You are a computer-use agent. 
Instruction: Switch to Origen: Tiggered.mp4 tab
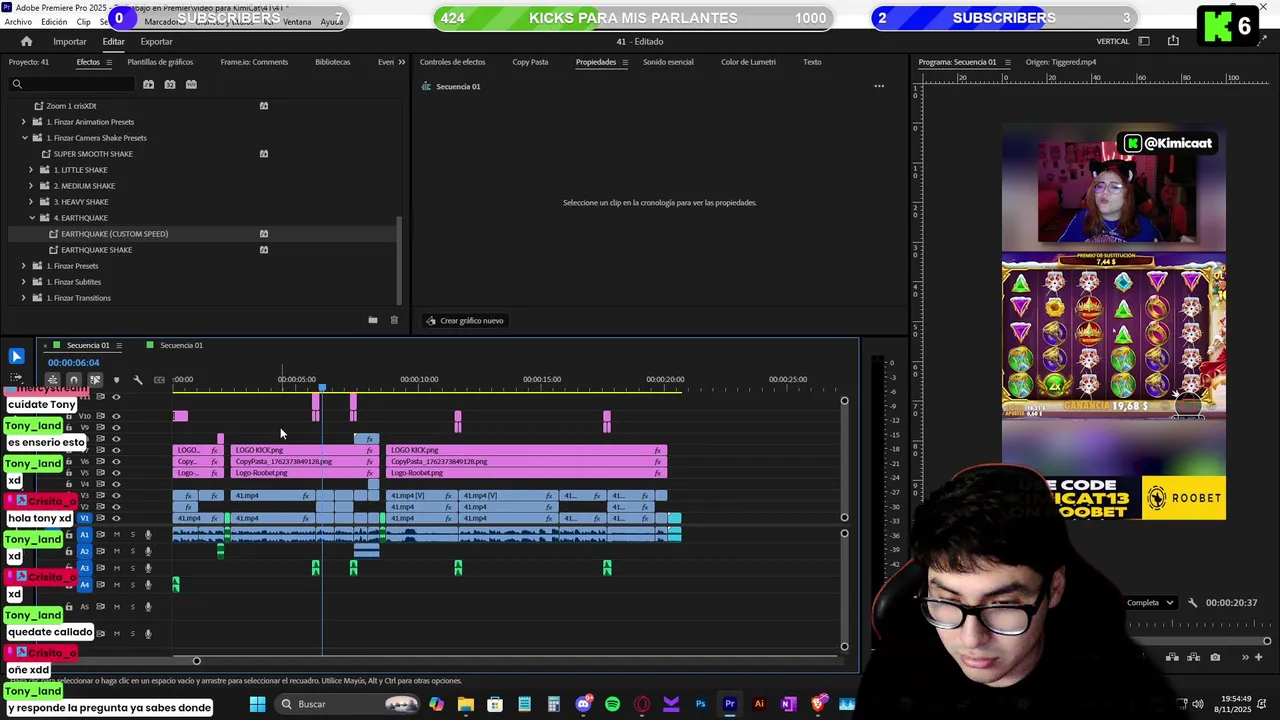(x=1060, y=62)
